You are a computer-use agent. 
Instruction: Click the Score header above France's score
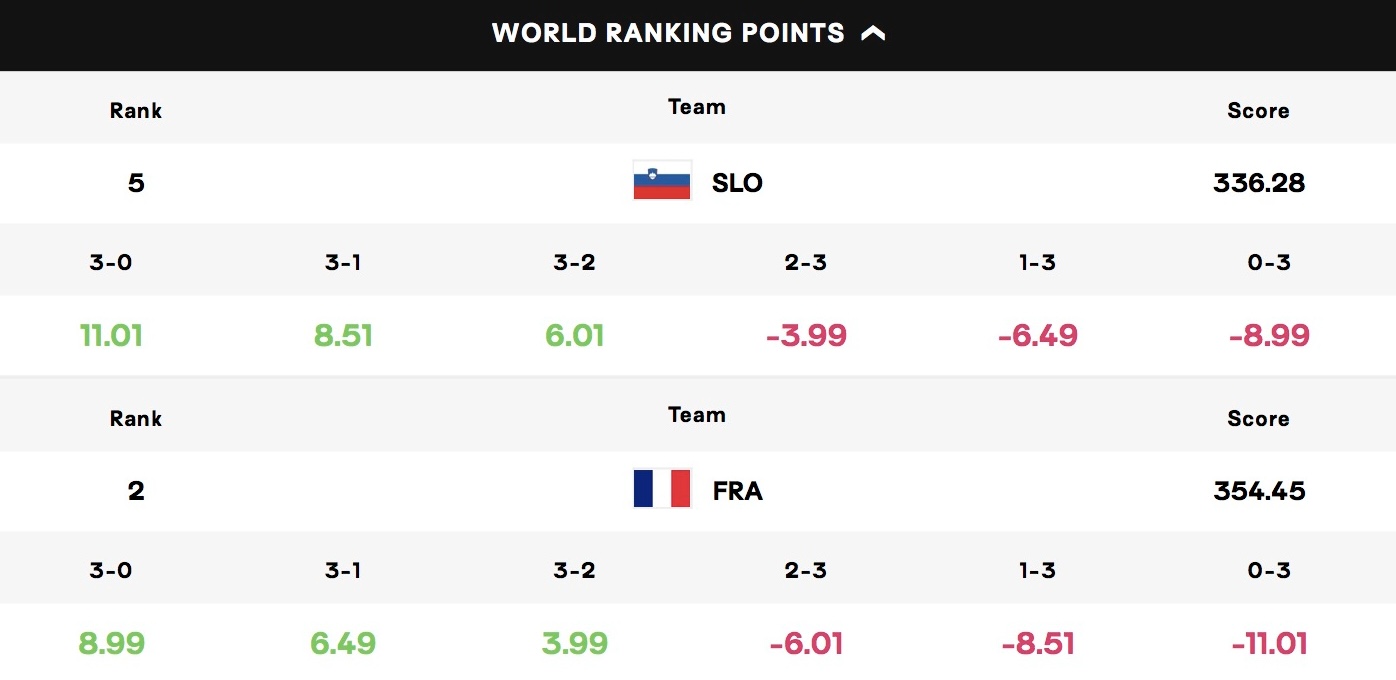[1258, 419]
